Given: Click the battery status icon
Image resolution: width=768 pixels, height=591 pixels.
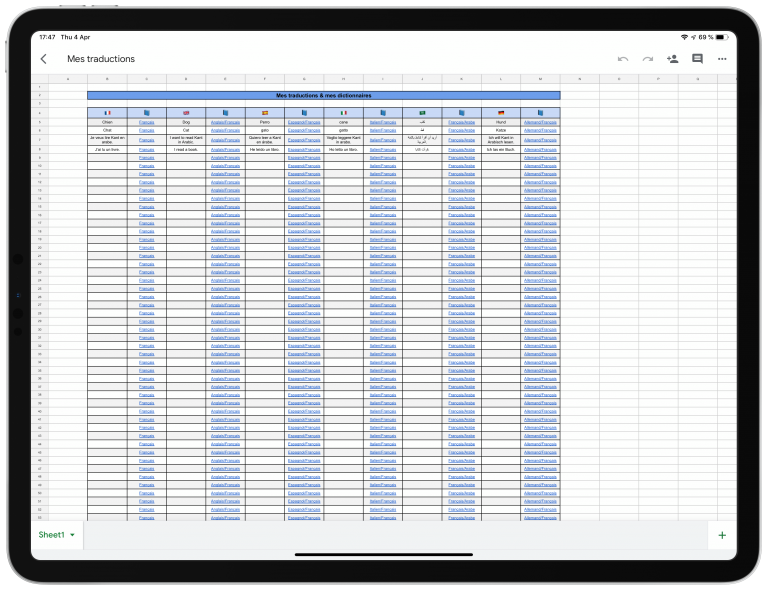Looking at the screenshot, I should pyautogui.click(x=721, y=37).
